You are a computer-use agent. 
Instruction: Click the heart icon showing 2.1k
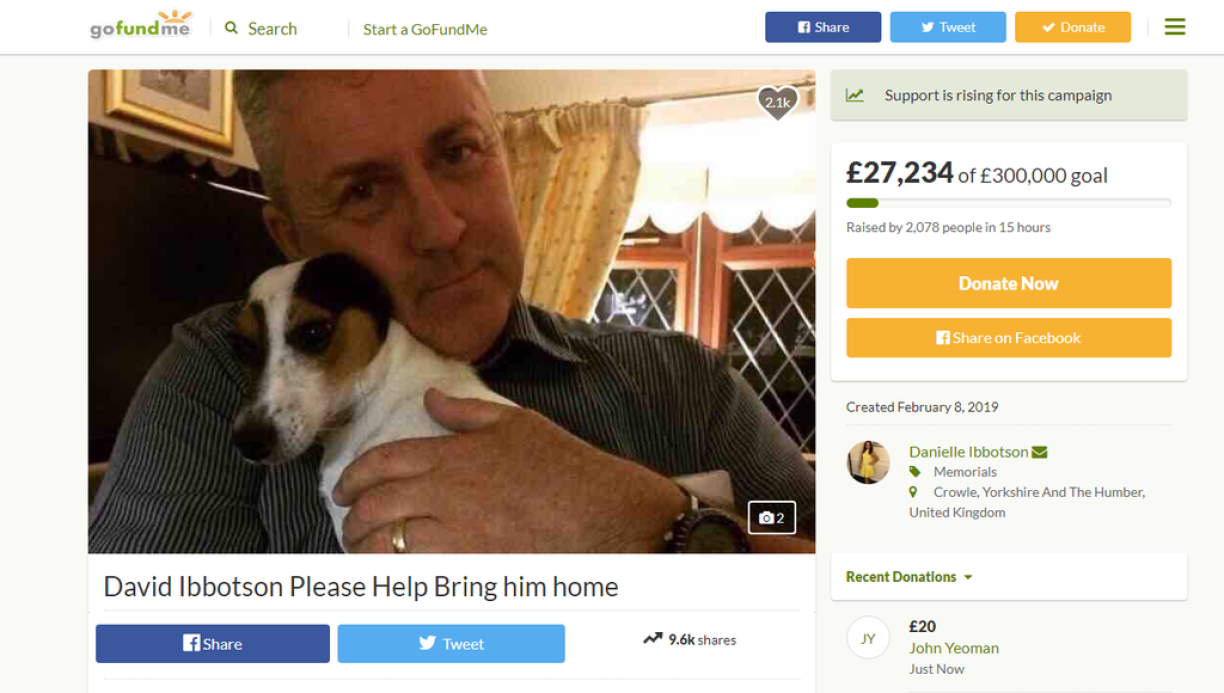[x=777, y=102]
